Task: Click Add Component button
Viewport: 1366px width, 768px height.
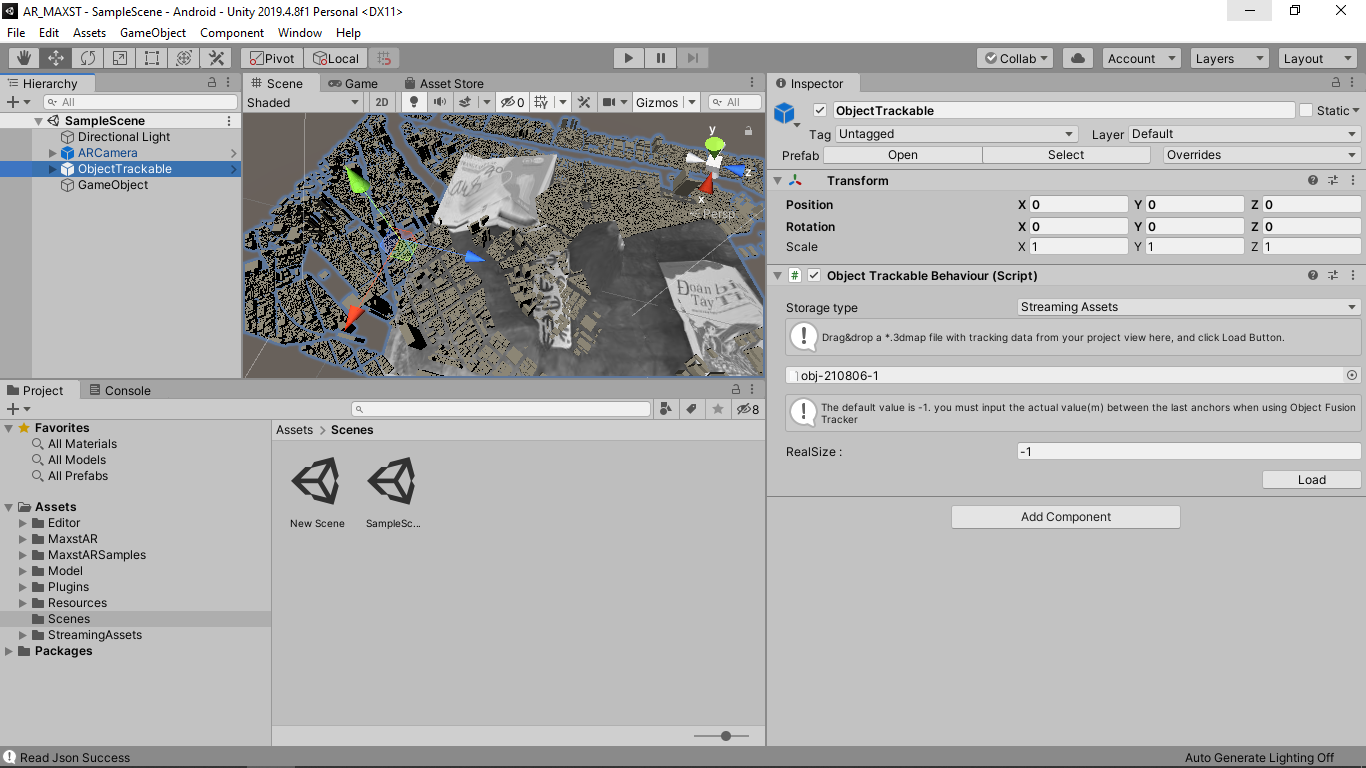Action: [x=1065, y=517]
